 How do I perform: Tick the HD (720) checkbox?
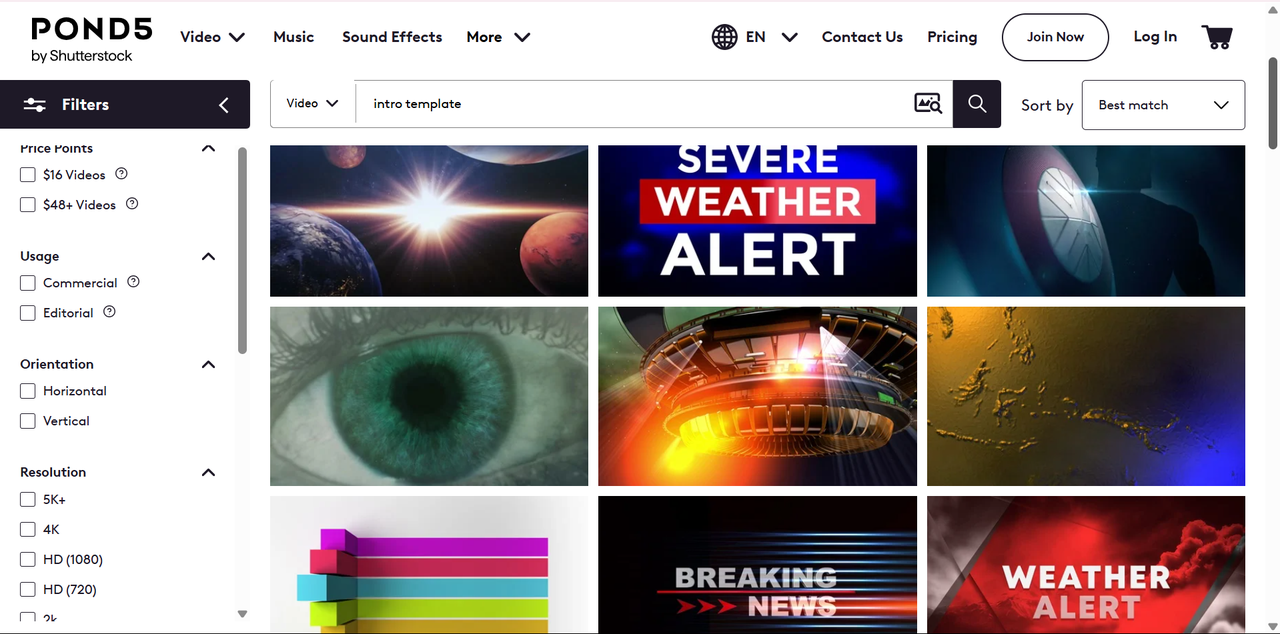28,589
